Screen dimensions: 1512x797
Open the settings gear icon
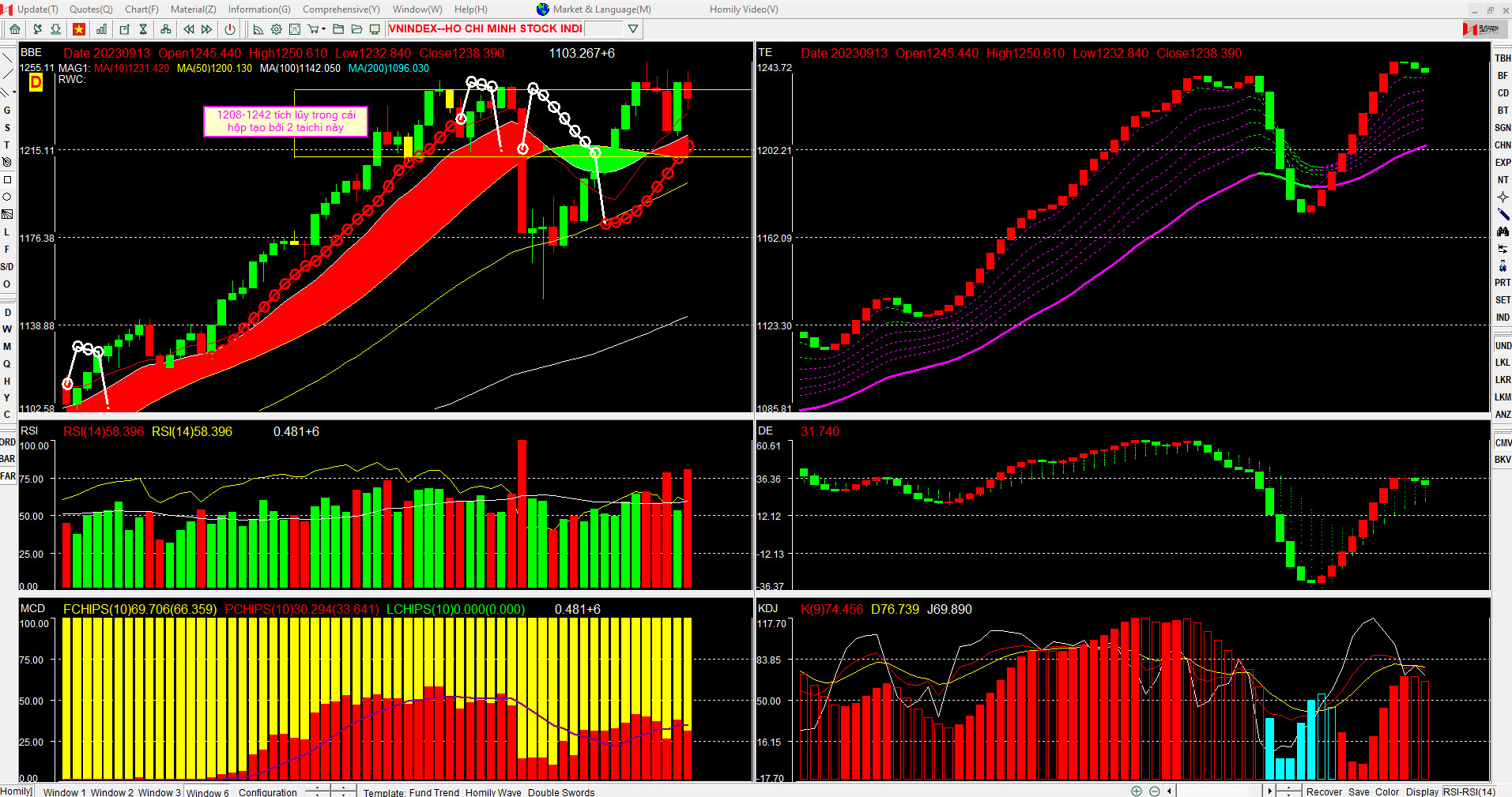(x=277, y=29)
